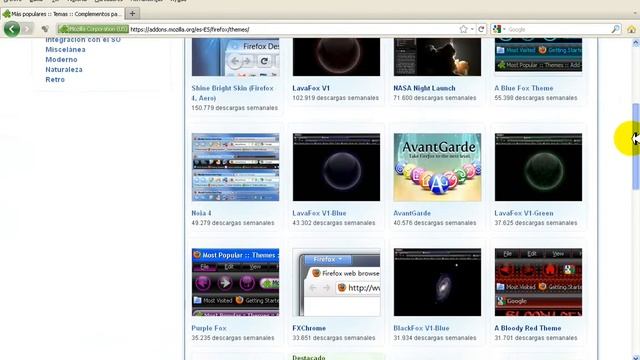Click the NASA Night Launch thumbnail
The height and width of the screenshot is (360, 640).
(x=437, y=57)
